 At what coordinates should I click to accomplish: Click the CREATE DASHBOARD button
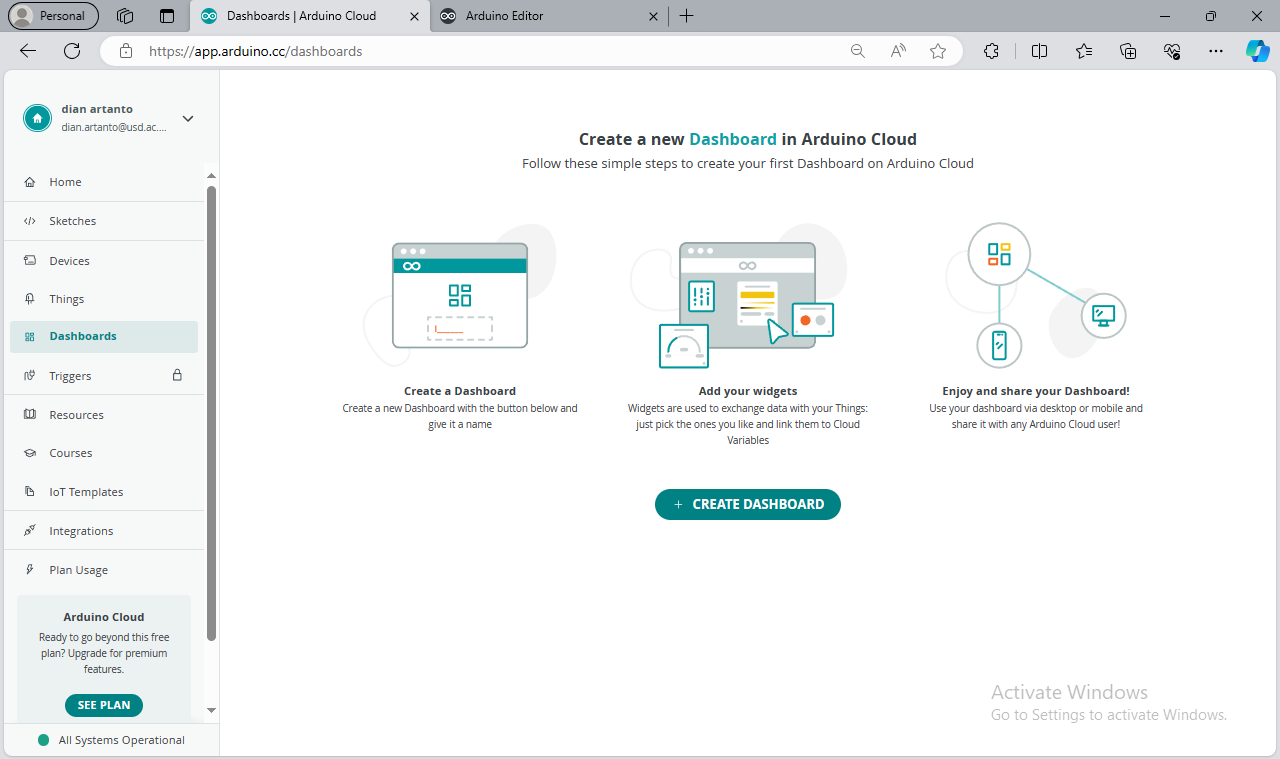[x=748, y=505]
